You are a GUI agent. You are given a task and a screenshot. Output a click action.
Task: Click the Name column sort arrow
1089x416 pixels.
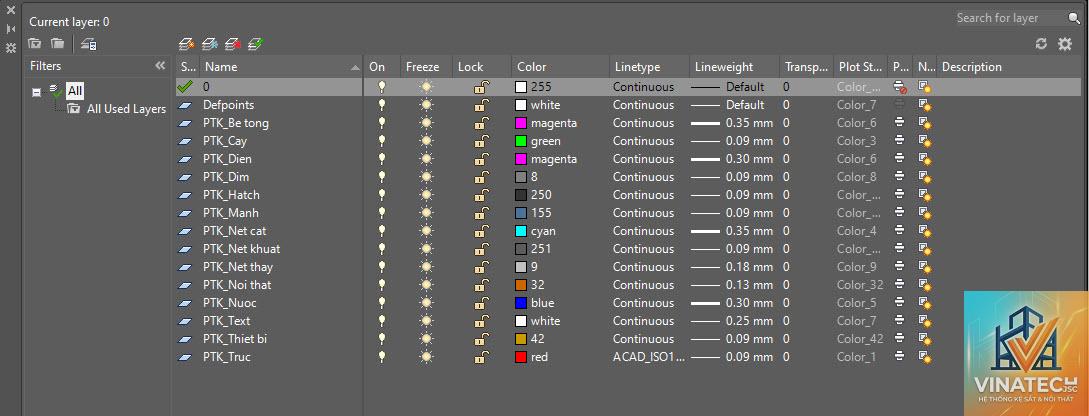coord(356,67)
